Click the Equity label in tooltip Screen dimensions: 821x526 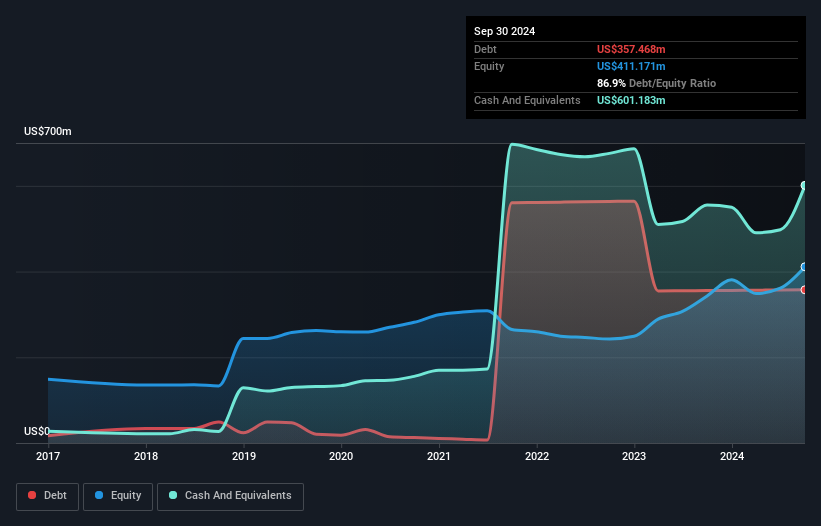tap(489, 66)
